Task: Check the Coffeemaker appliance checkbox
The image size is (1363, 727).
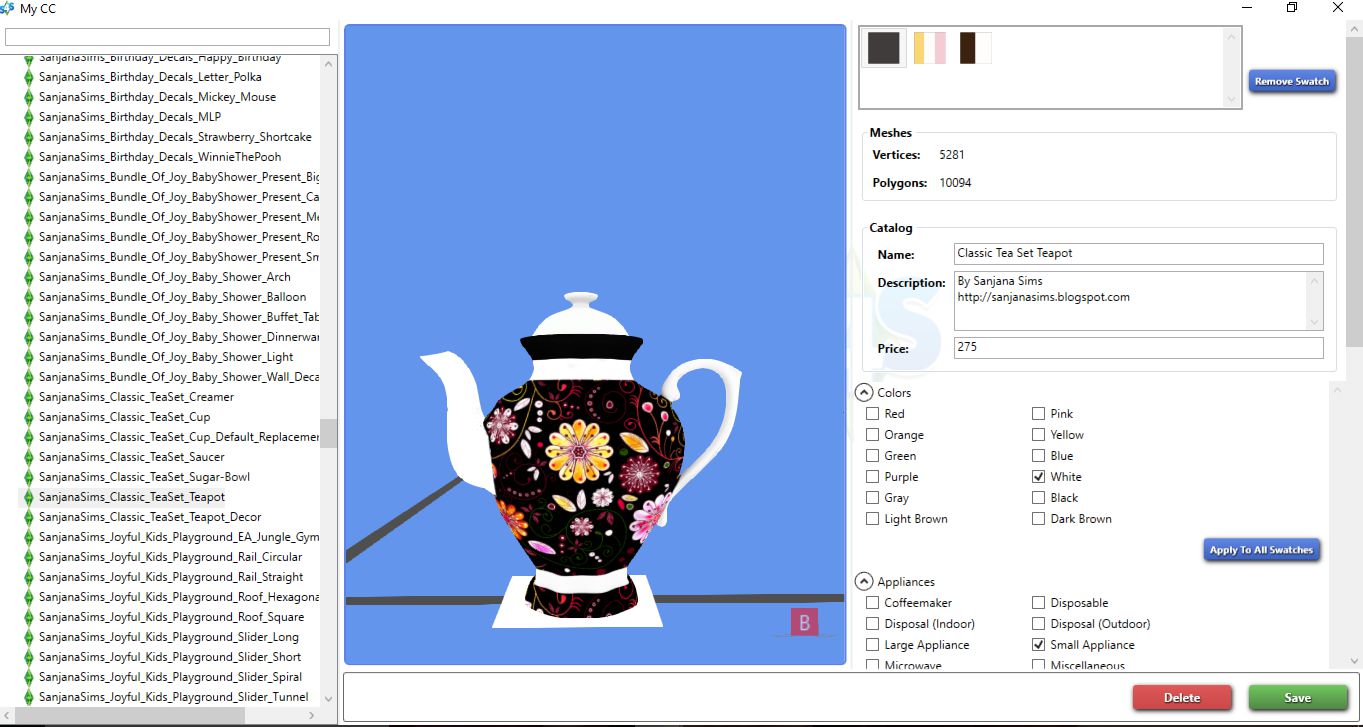Action: coord(873,603)
